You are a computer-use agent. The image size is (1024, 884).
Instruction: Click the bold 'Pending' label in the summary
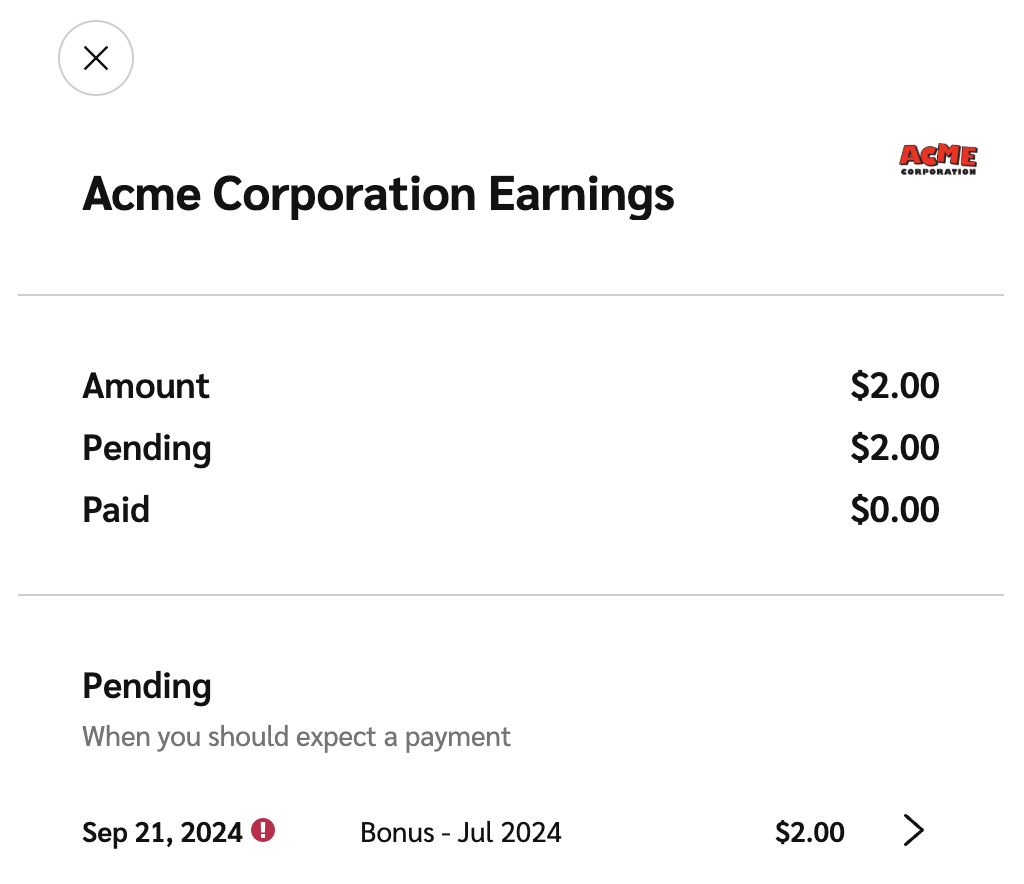[147, 448]
